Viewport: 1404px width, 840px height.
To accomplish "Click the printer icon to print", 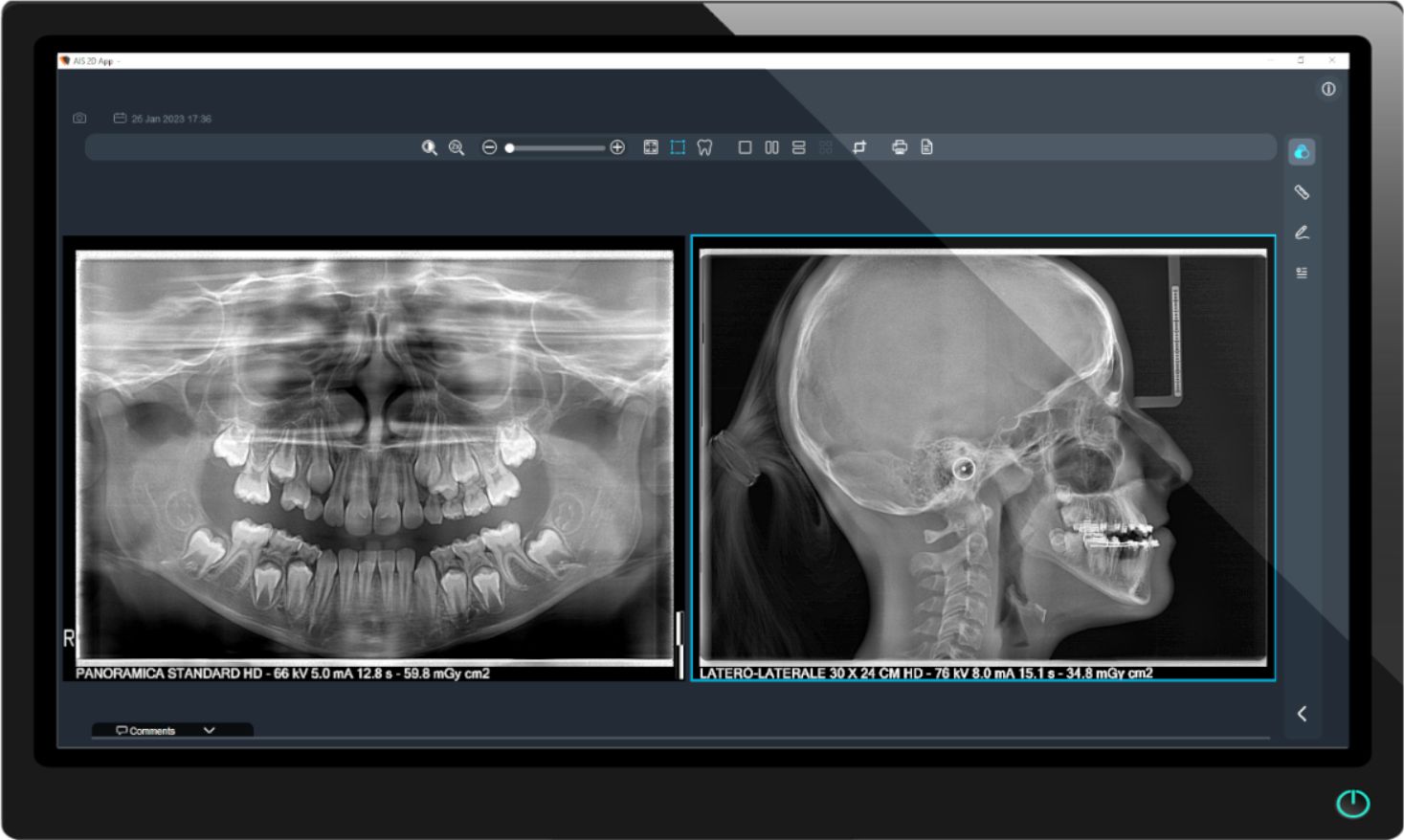I will pos(899,147).
